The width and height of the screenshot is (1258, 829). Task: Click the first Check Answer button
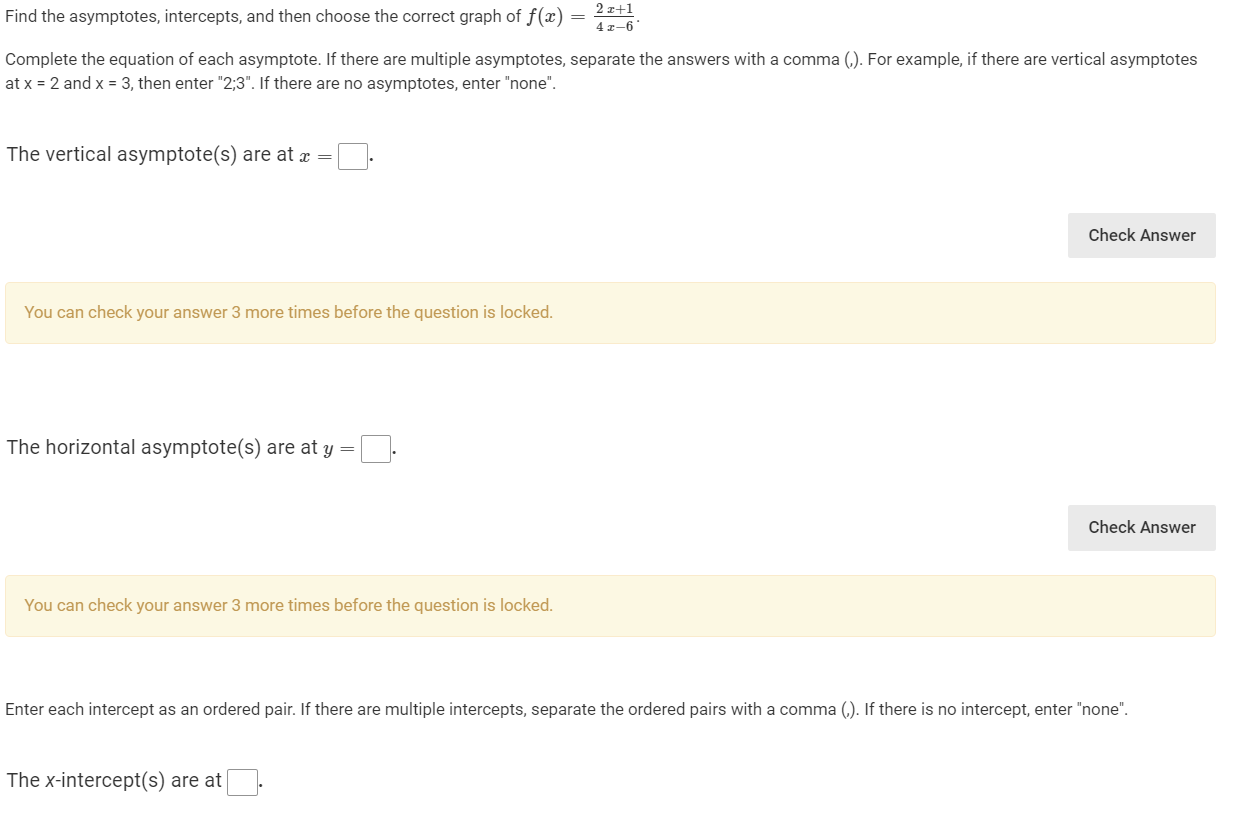(x=1141, y=235)
